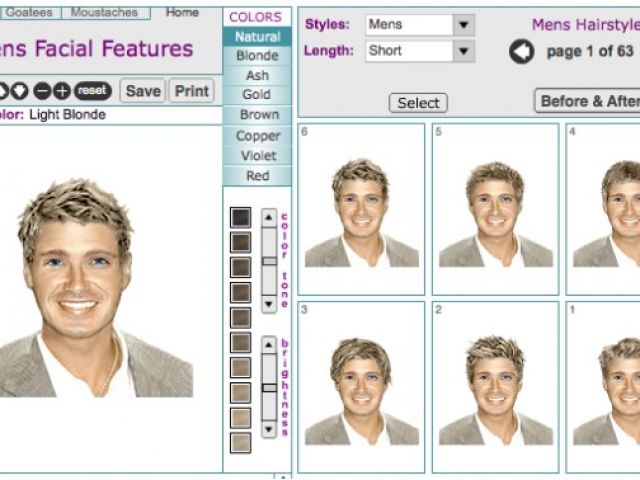Click color tone scroll down arrow
This screenshot has height=480, width=640.
coord(269,303)
